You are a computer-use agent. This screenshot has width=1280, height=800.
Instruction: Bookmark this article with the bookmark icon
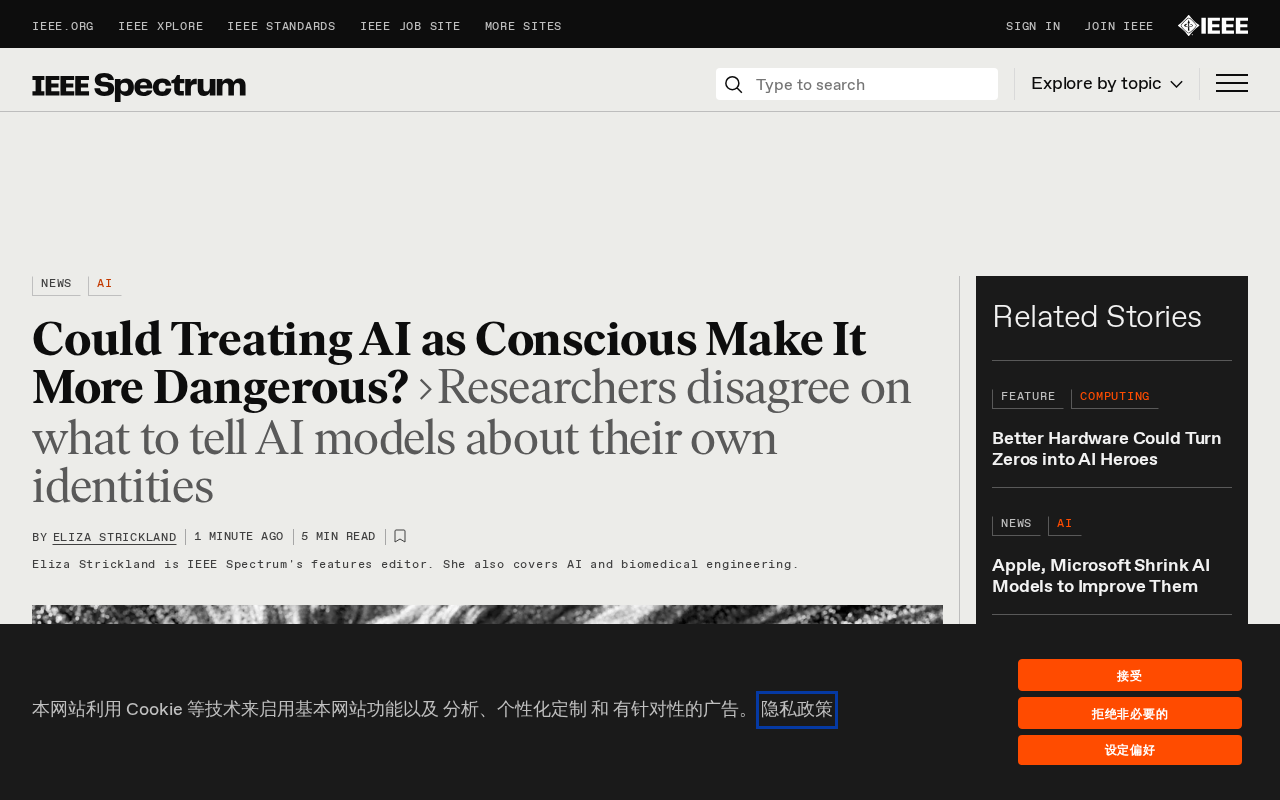(x=400, y=536)
